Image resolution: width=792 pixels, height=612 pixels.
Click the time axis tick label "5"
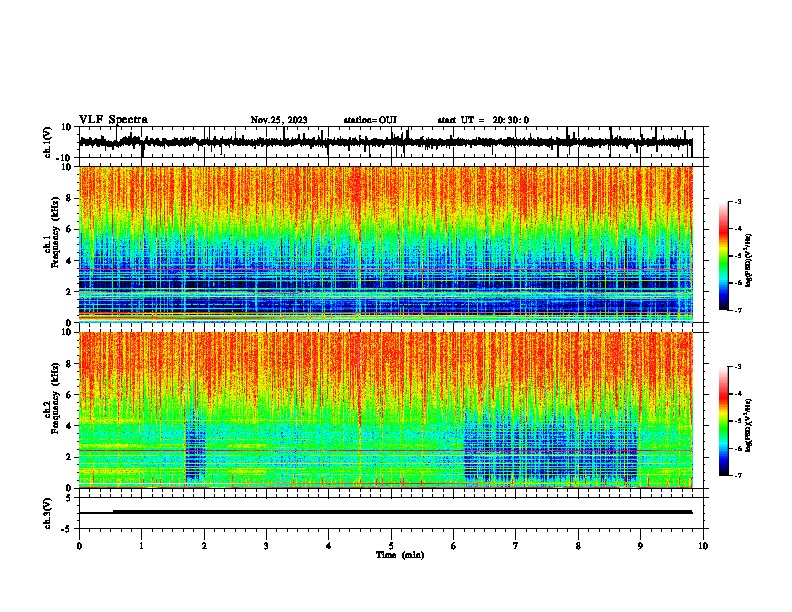[x=391, y=546]
